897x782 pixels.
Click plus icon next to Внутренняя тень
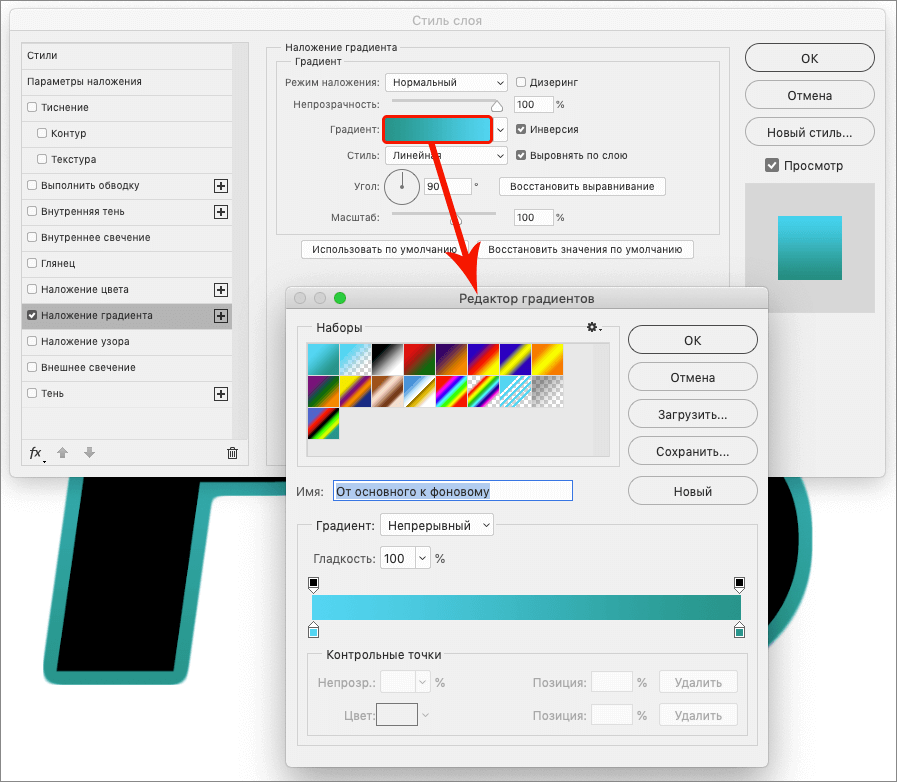click(x=221, y=212)
